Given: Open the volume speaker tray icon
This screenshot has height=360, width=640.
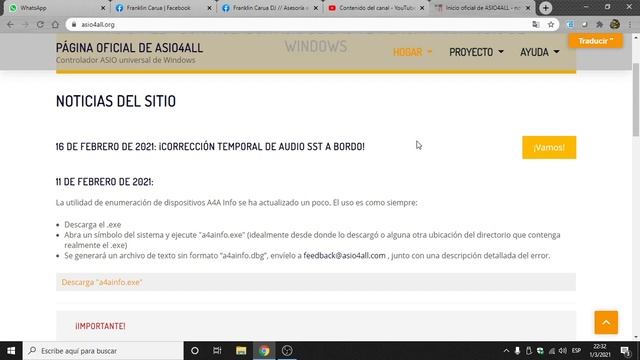Looking at the screenshot, I should (x=563, y=351).
